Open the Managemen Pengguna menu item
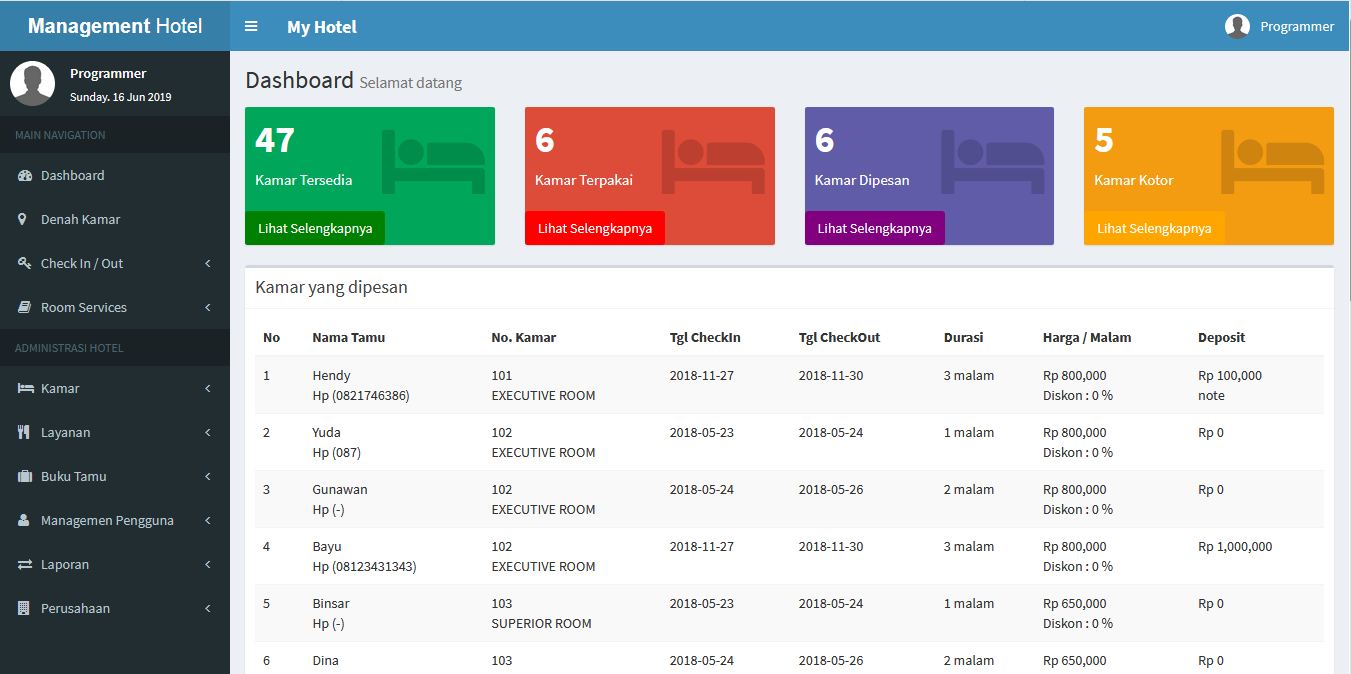Image resolution: width=1351 pixels, height=674 pixels. pyautogui.click(x=107, y=521)
